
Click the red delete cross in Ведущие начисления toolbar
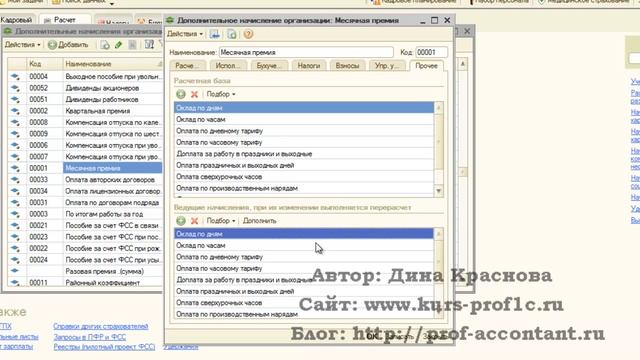click(x=195, y=221)
